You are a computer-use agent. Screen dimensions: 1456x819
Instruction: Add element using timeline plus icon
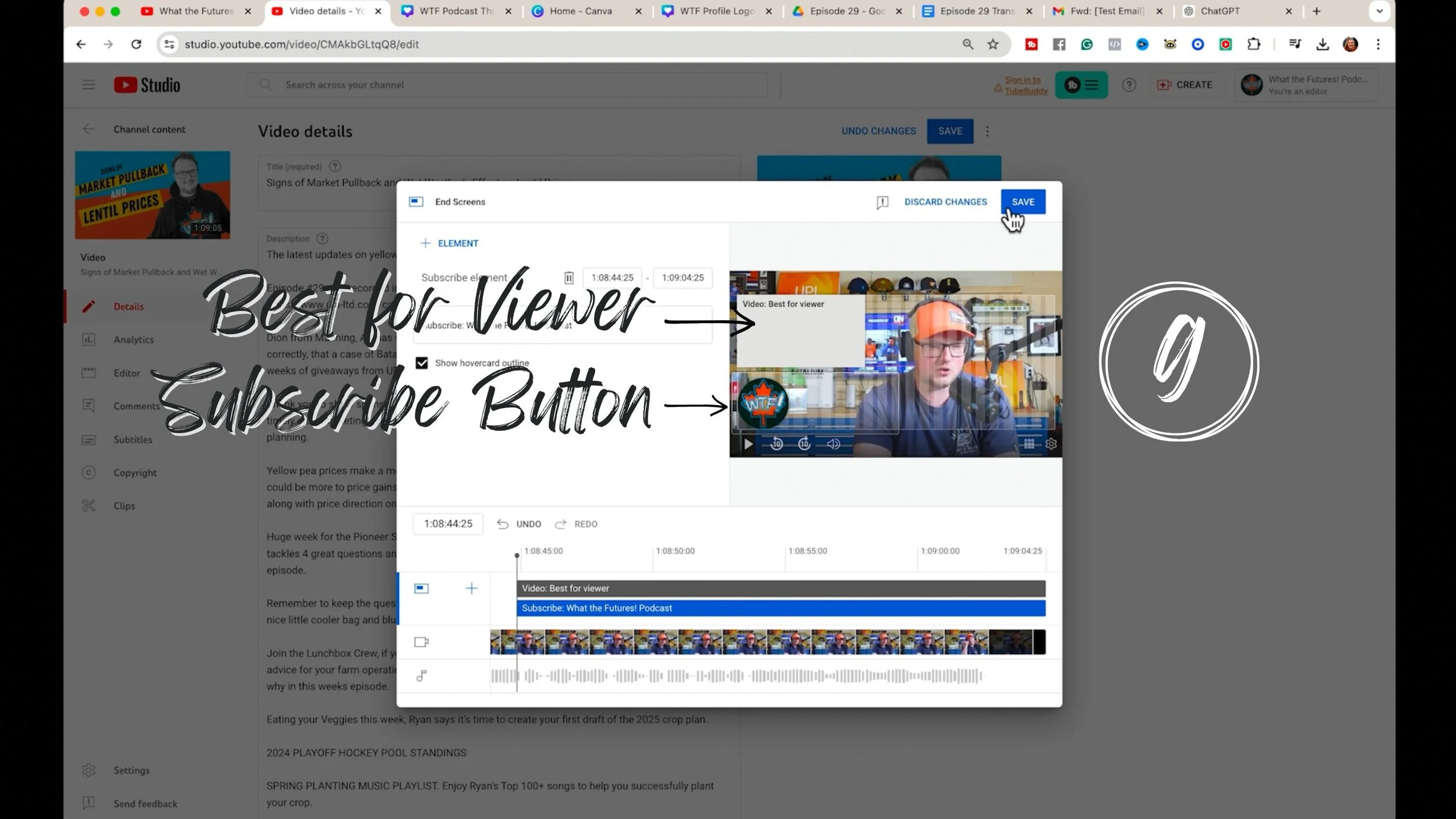coord(471,588)
